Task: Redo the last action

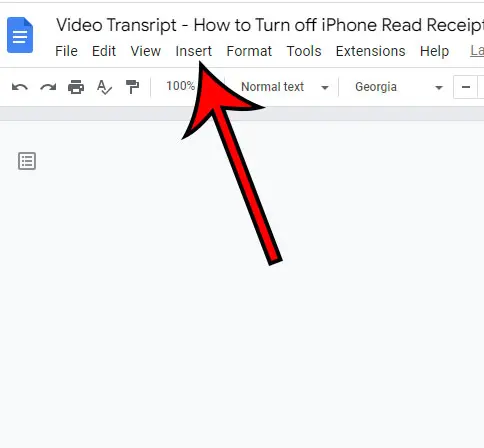Action: coord(48,87)
